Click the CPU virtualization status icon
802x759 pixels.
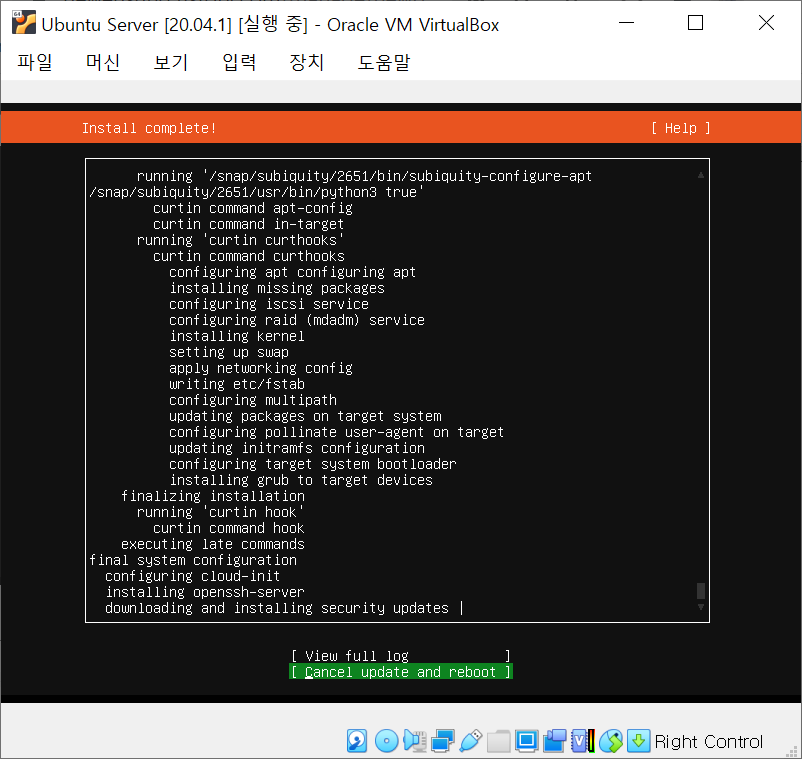[583, 741]
